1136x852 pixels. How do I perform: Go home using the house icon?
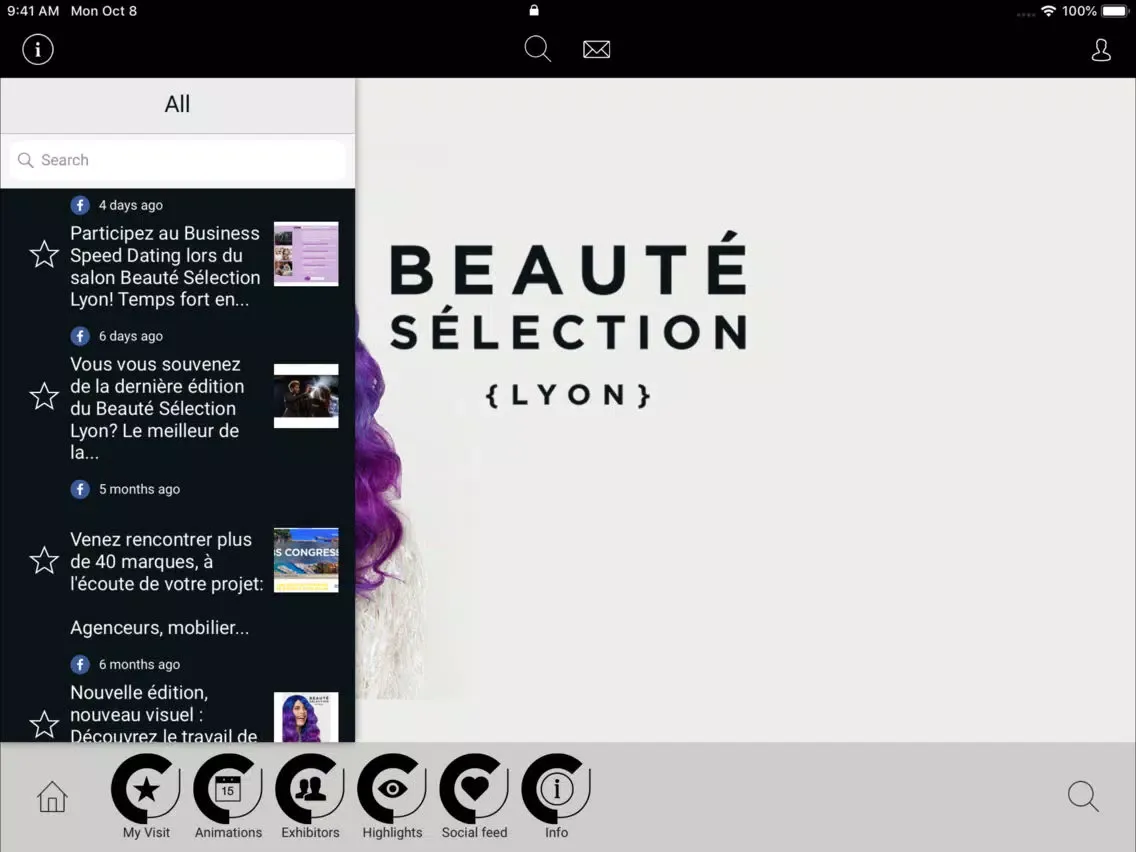coord(51,797)
